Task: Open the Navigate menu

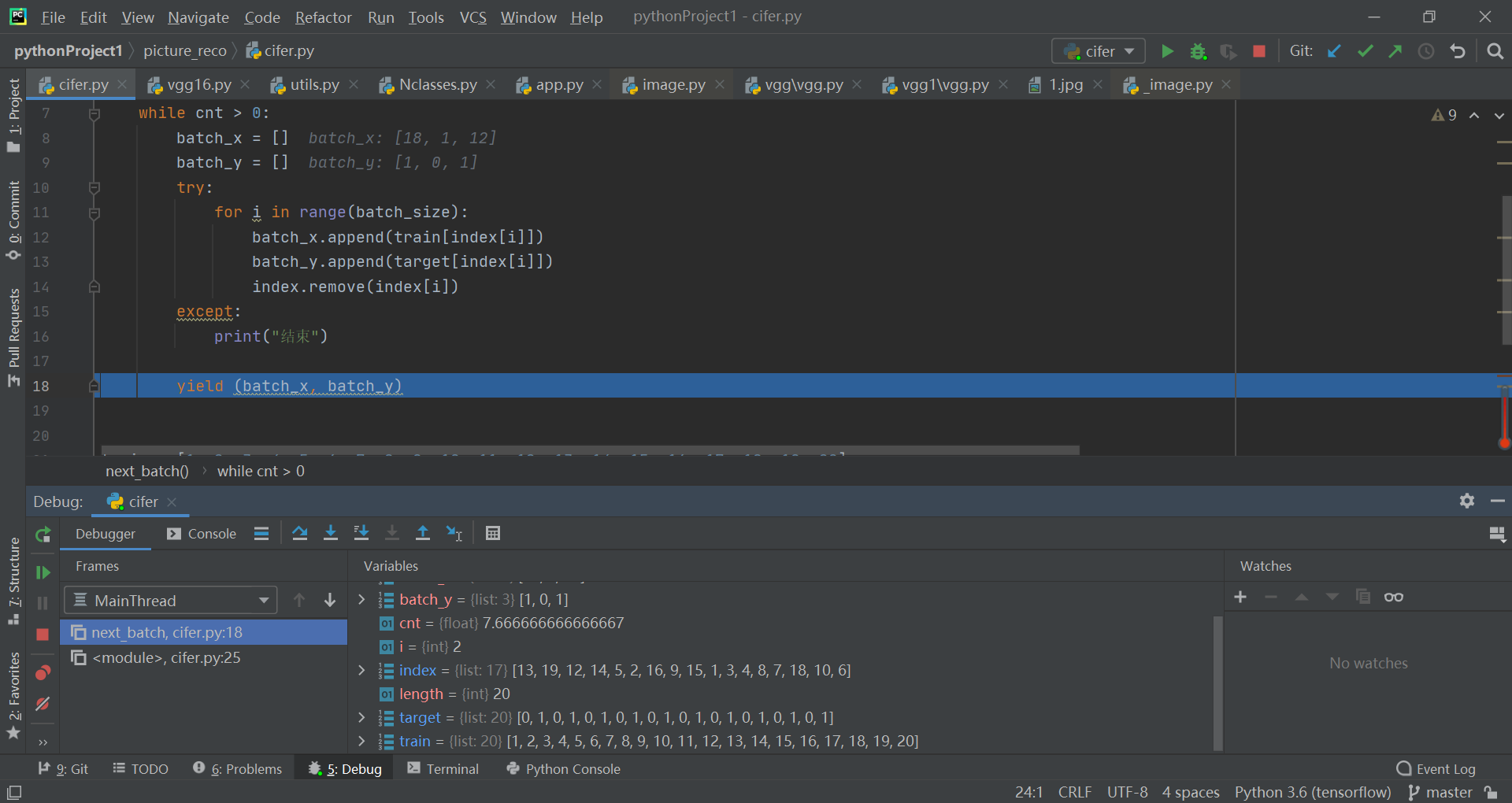Action: pos(198,17)
